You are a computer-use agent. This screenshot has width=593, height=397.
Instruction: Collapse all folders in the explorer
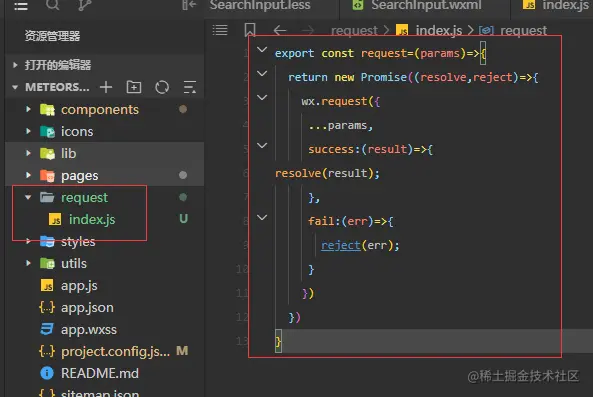click(x=189, y=87)
